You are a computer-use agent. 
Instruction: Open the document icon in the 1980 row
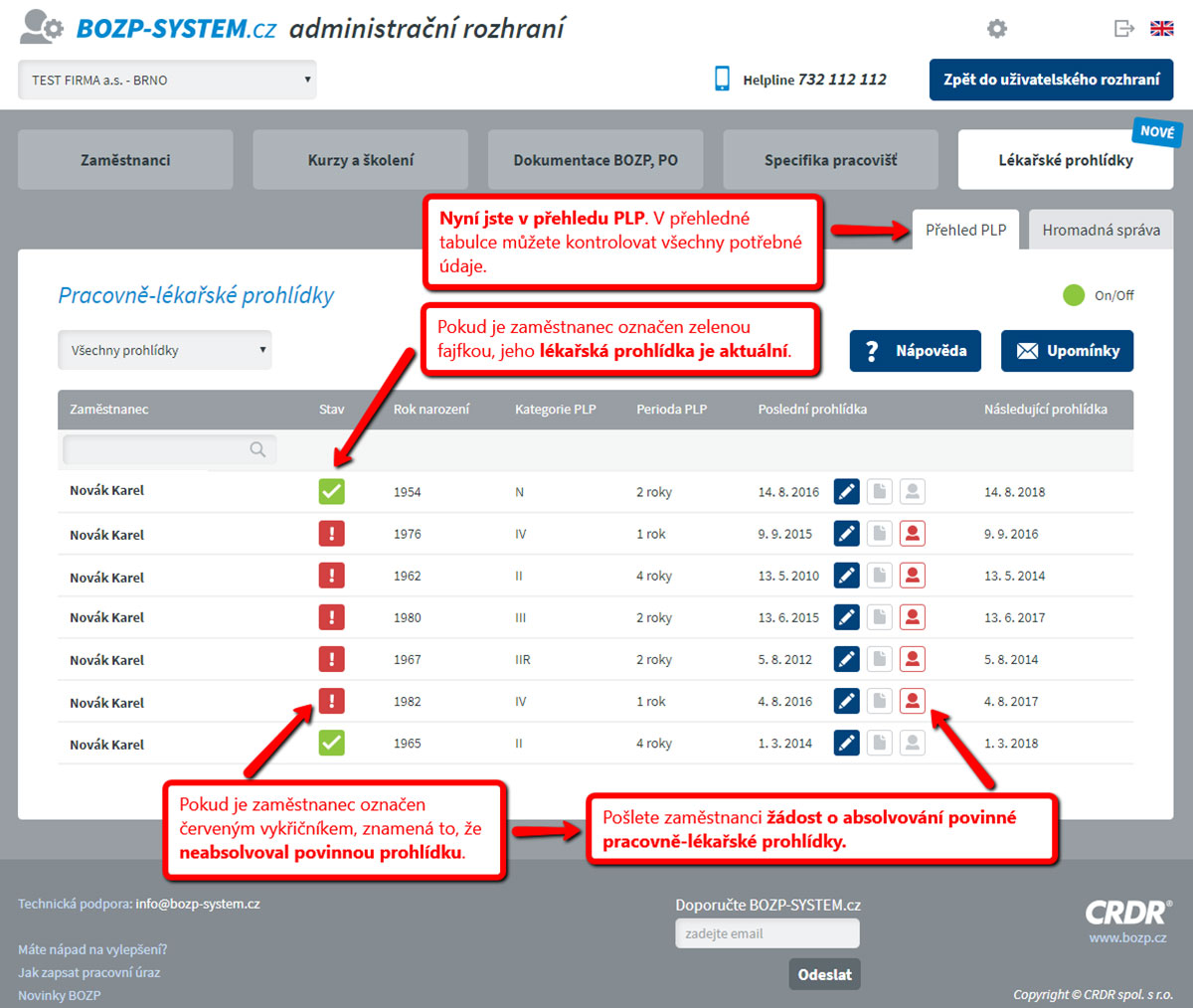(x=880, y=617)
